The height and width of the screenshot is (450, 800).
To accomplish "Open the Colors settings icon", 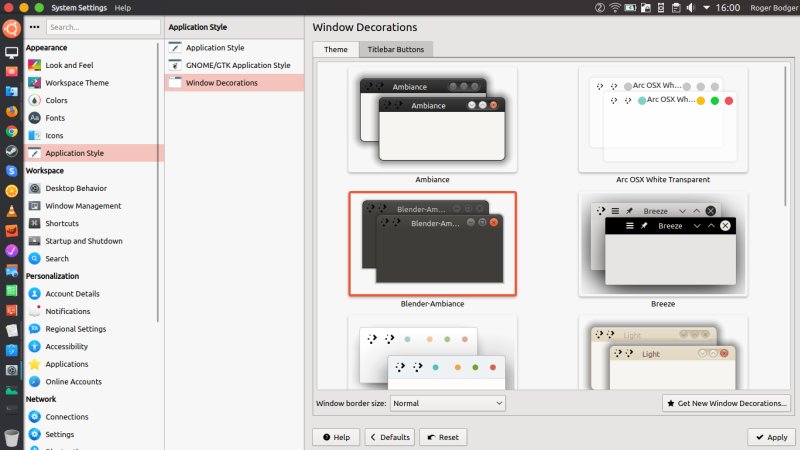I will pos(35,100).
